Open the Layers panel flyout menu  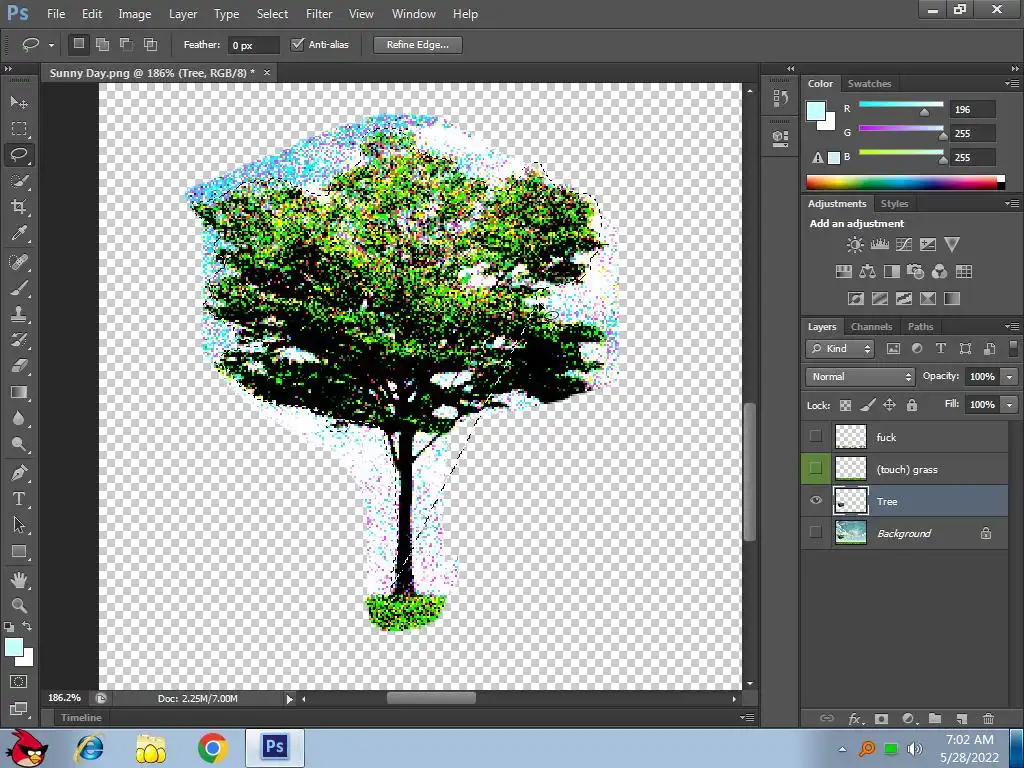1012,327
